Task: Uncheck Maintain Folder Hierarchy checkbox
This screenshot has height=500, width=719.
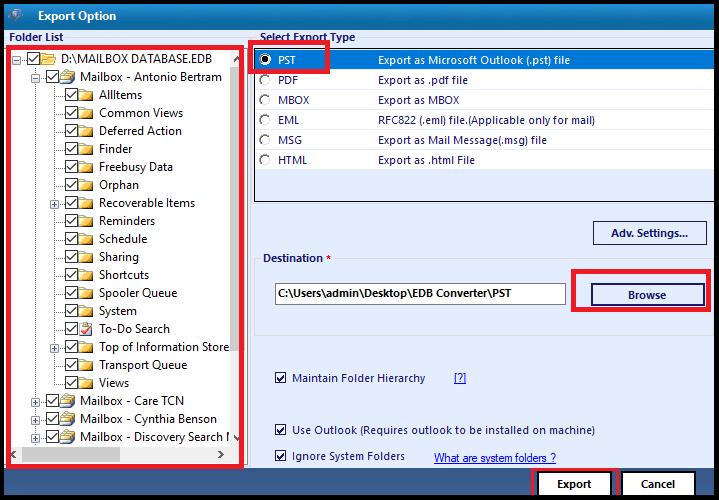Action: point(280,378)
